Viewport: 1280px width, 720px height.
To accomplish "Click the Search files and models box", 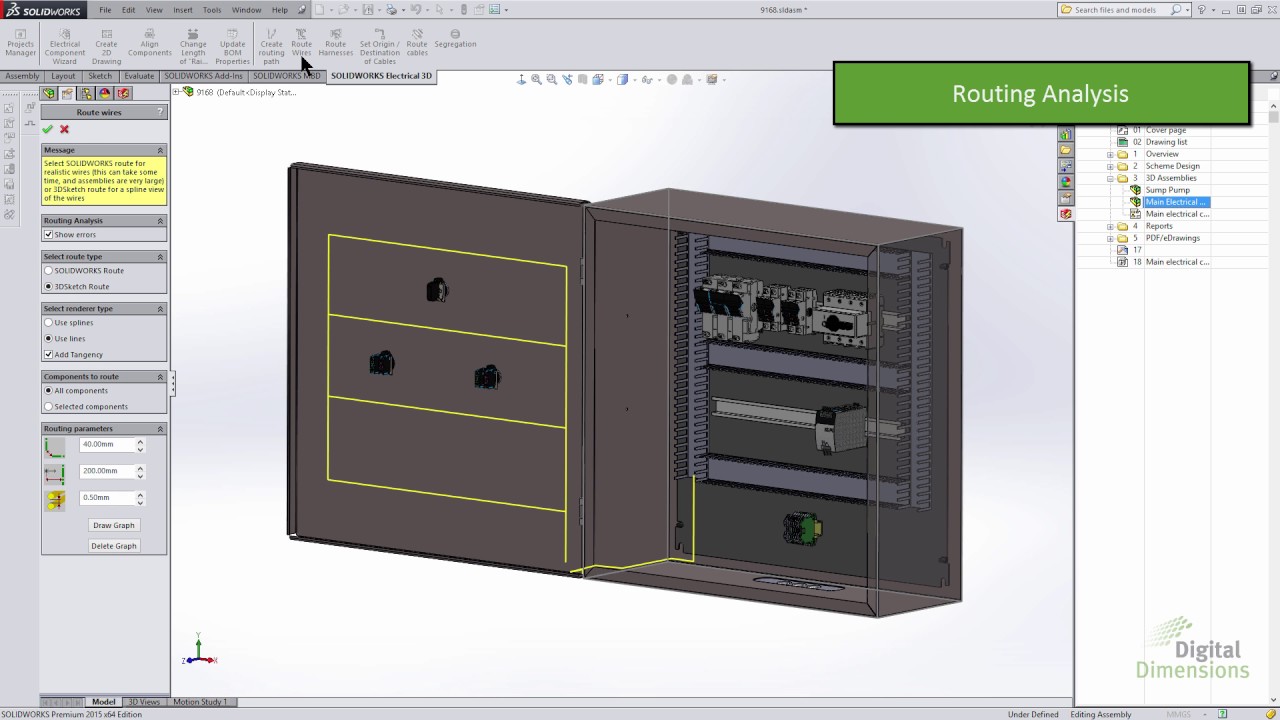I will click(1120, 10).
